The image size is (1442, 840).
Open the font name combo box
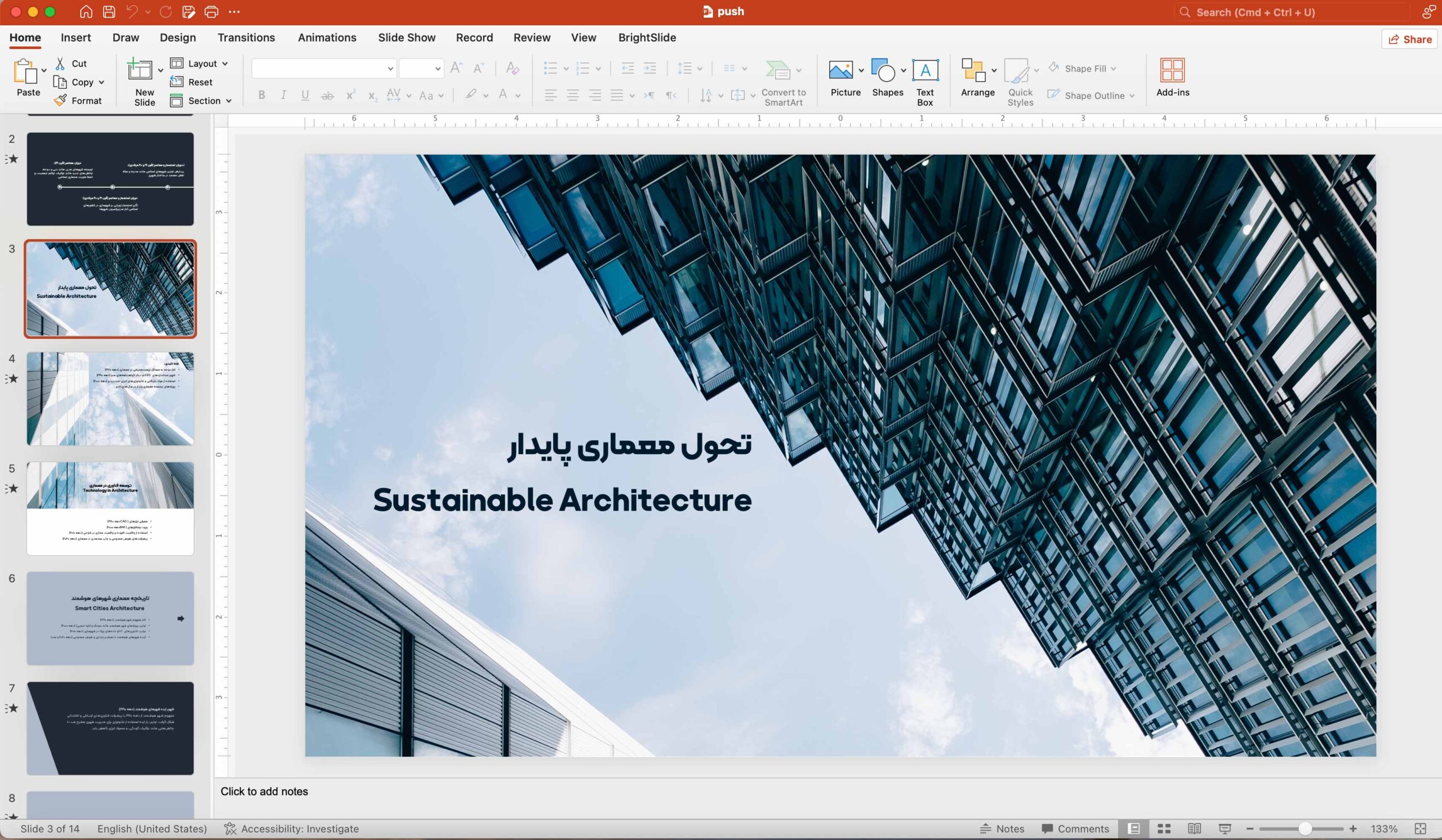click(x=323, y=69)
